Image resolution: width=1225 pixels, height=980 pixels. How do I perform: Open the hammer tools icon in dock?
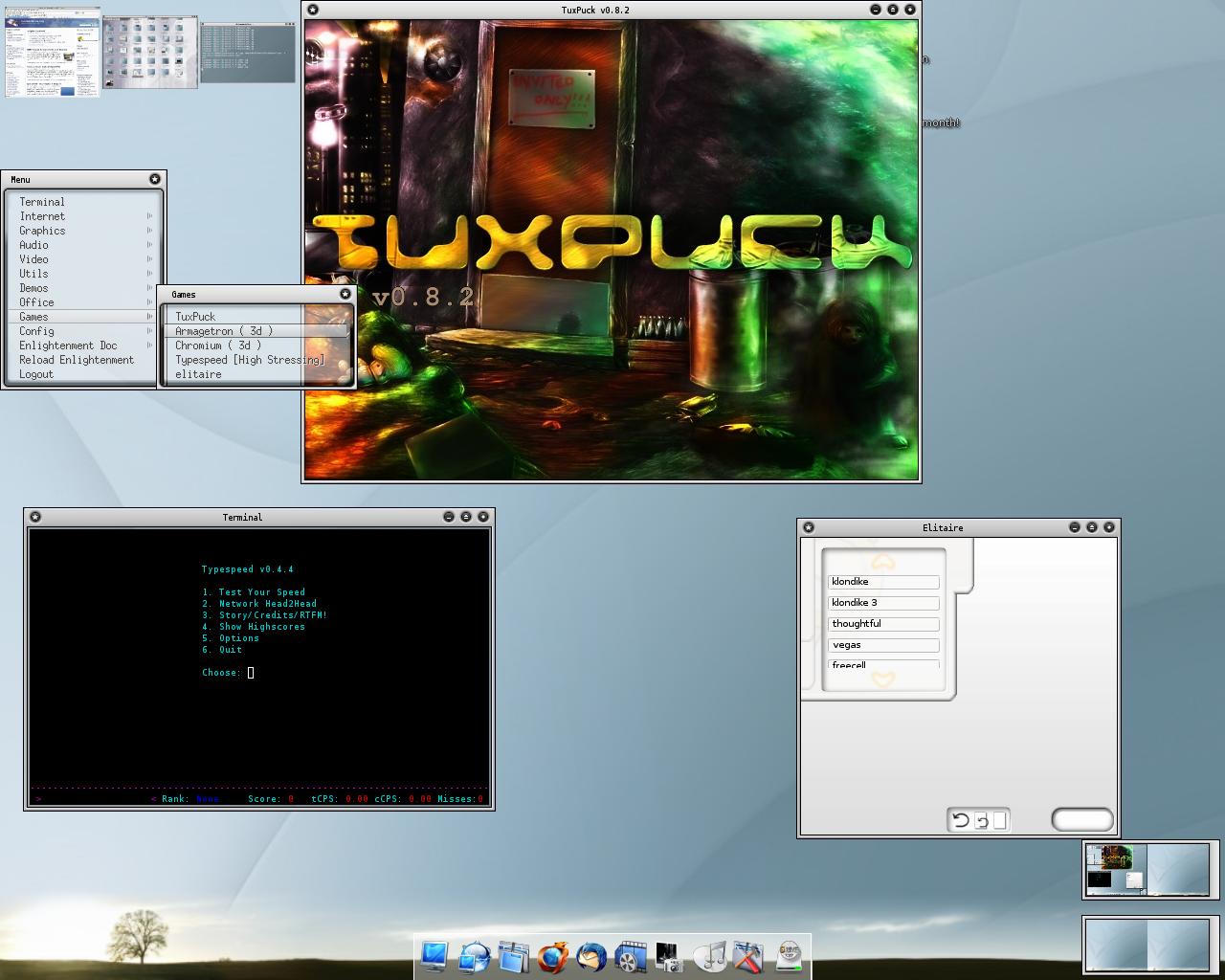coord(748,955)
